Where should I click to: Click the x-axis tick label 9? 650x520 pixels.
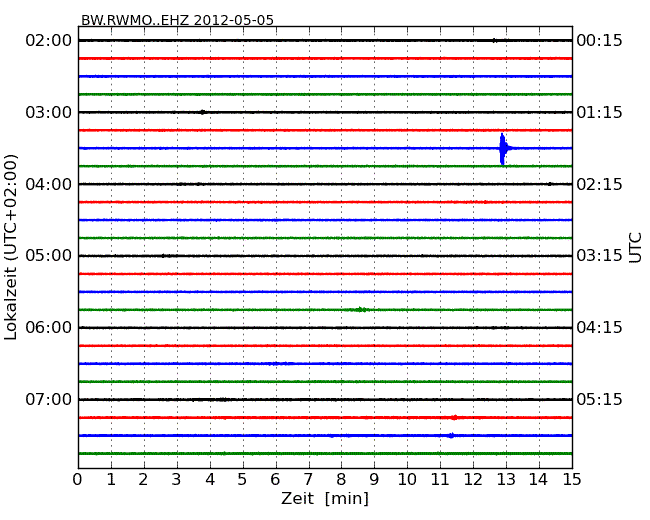pyautogui.click(x=374, y=480)
